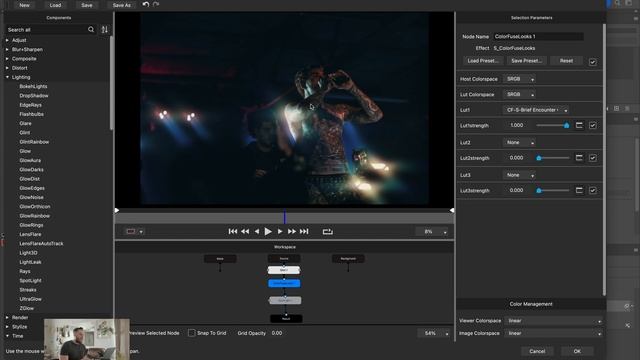Expand the Composite category
The height and width of the screenshot is (360, 640).
point(7,59)
